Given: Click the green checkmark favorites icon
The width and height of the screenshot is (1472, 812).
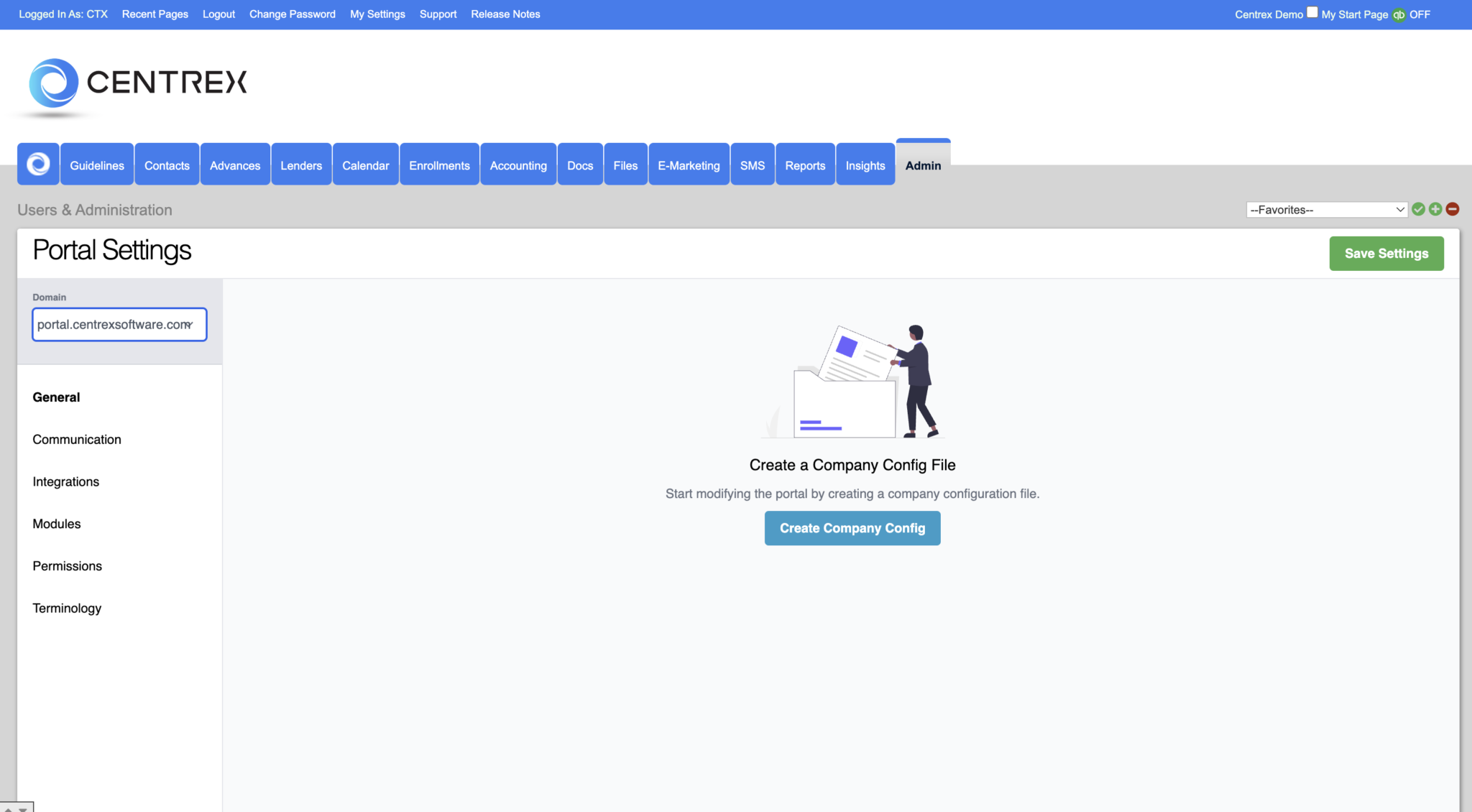Looking at the screenshot, I should [1418, 209].
